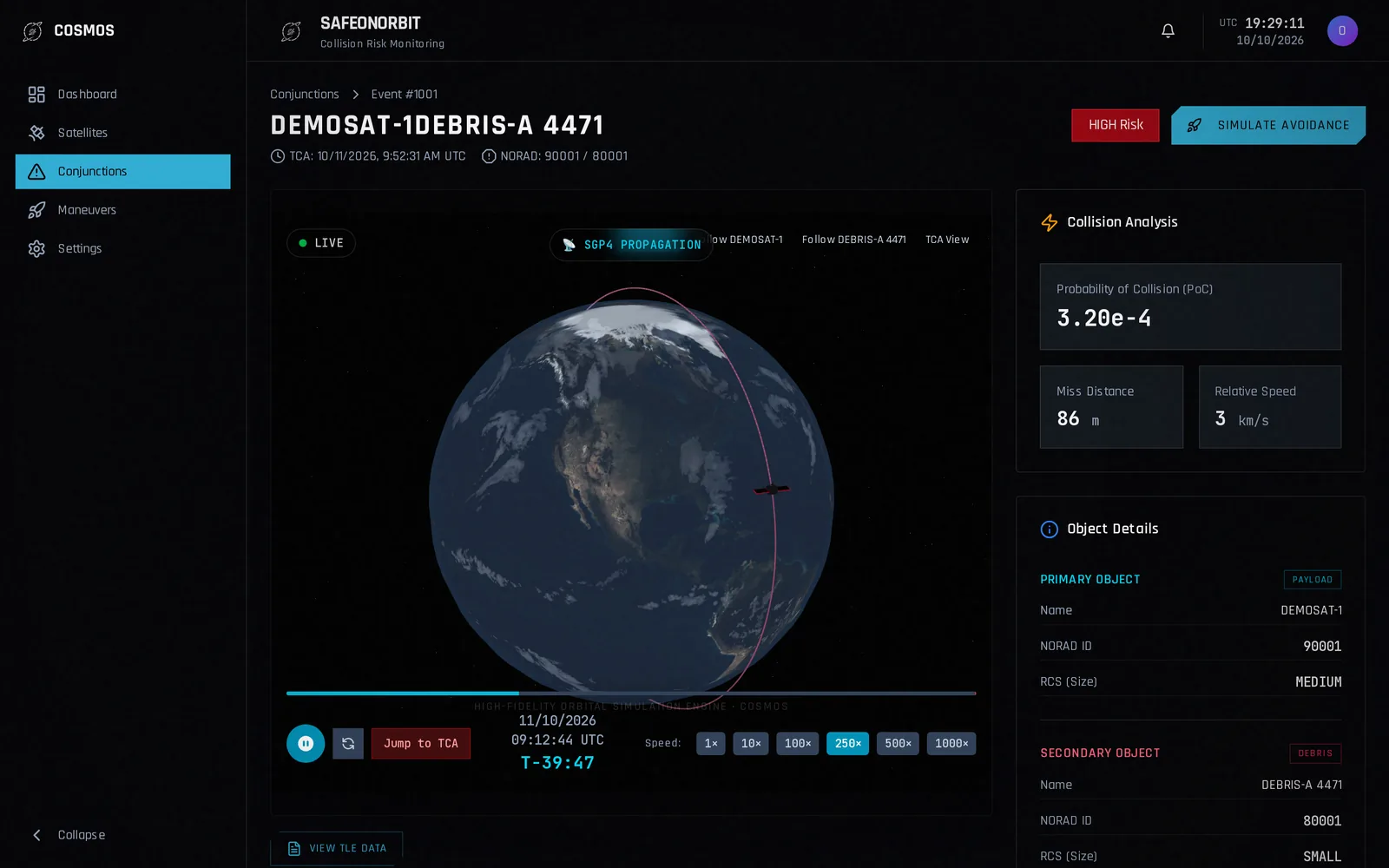The width and height of the screenshot is (1389, 868).
Task: Click the Collision Analysis lightning icon
Action: coord(1050,223)
